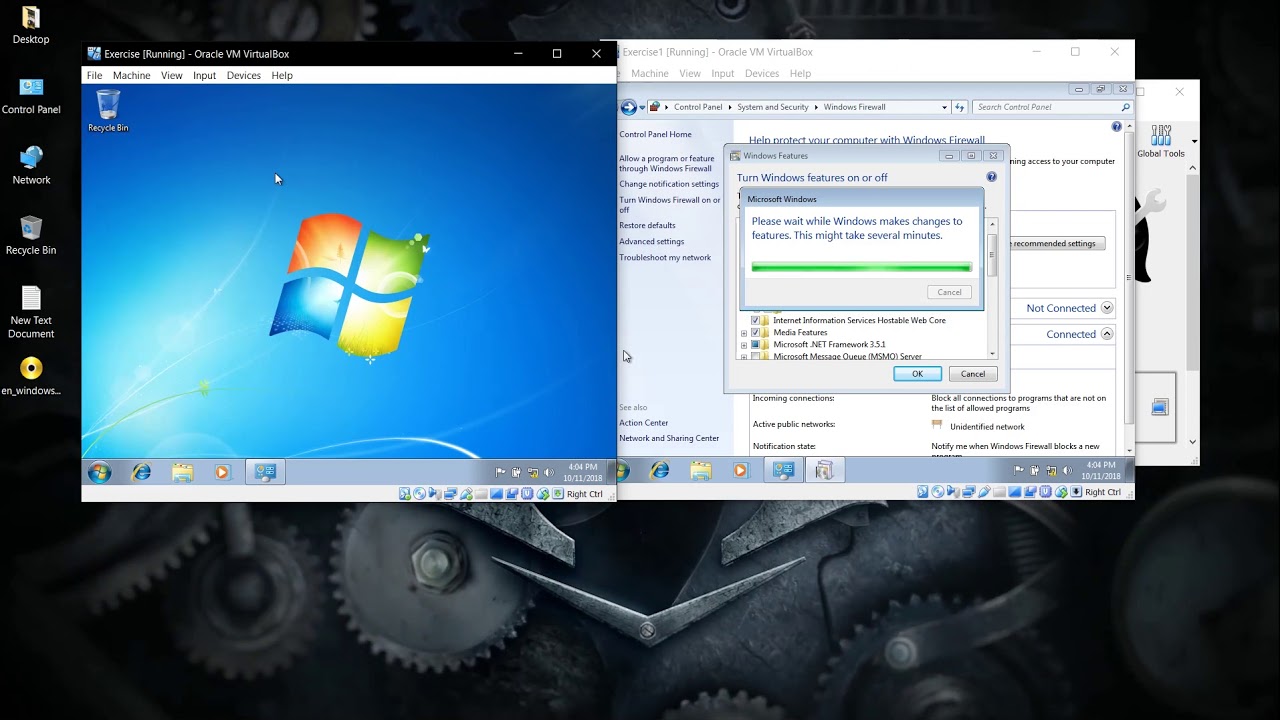Open Help menu in Exercise window
This screenshot has width=1280, height=720.
[282, 75]
